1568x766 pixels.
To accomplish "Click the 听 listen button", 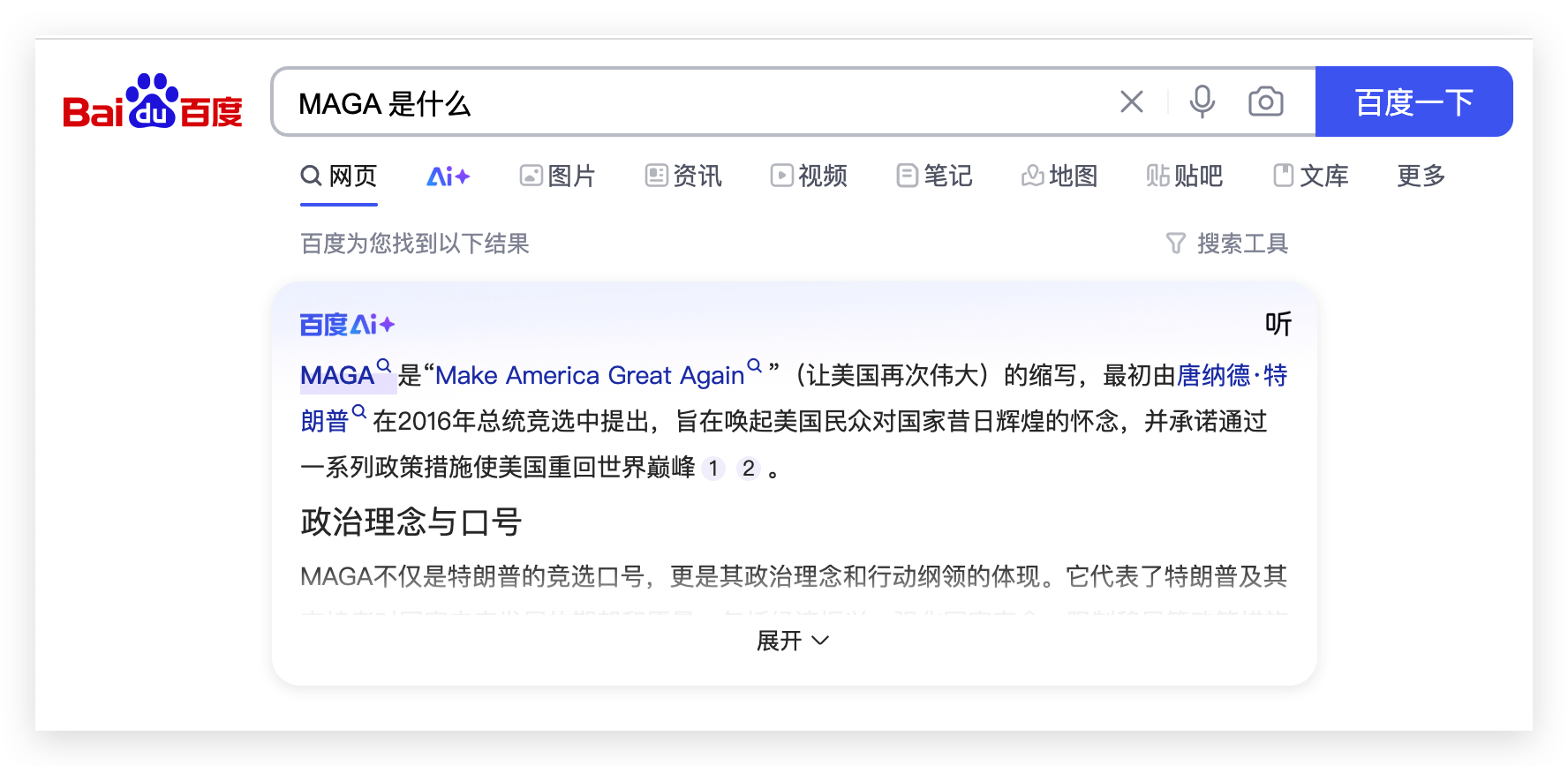I will [1278, 325].
